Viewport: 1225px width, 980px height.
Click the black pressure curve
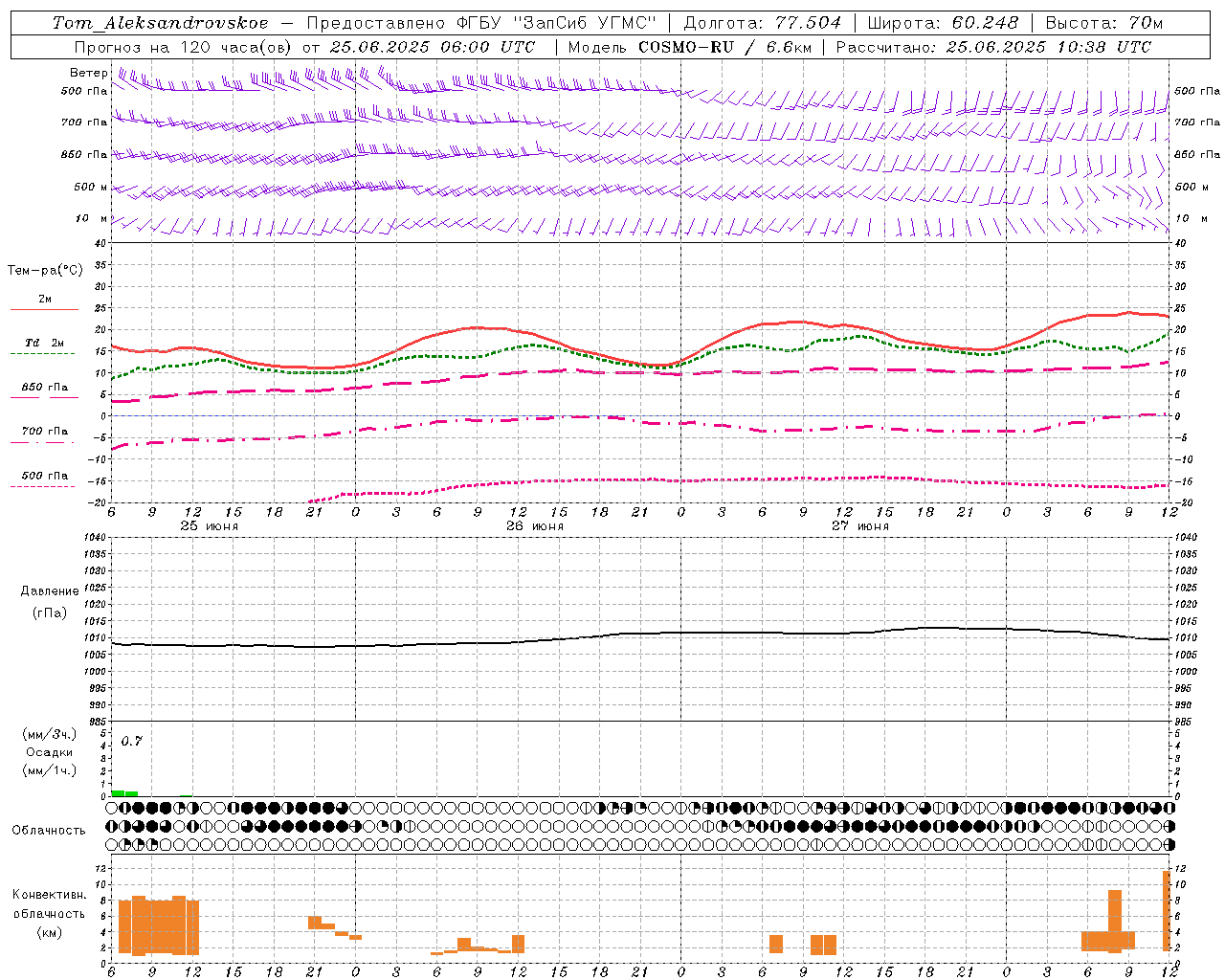[641, 634]
